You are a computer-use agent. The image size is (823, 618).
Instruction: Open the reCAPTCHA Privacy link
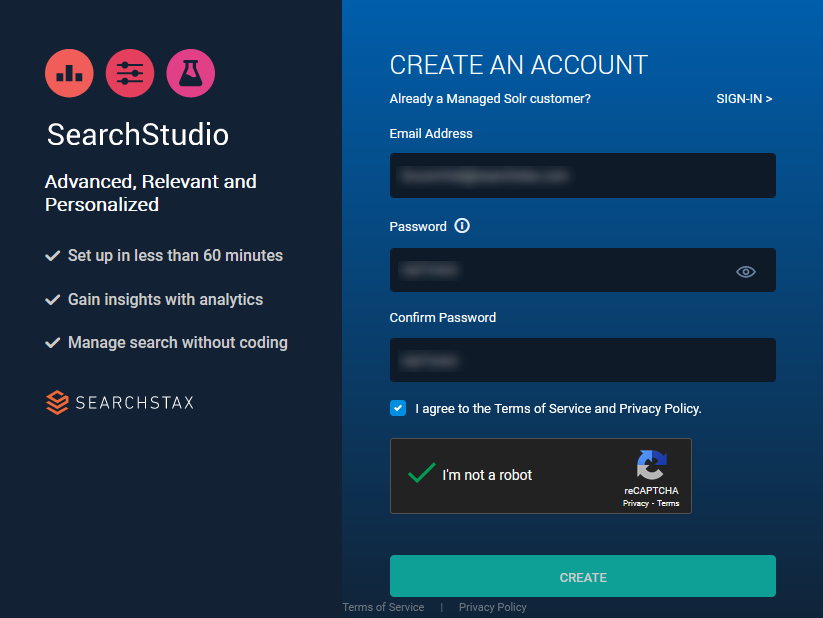click(636, 503)
